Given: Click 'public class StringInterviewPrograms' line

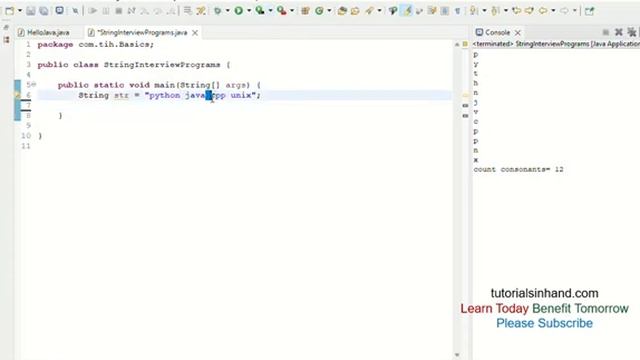Looking at the screenshot, I should (134, 65).
